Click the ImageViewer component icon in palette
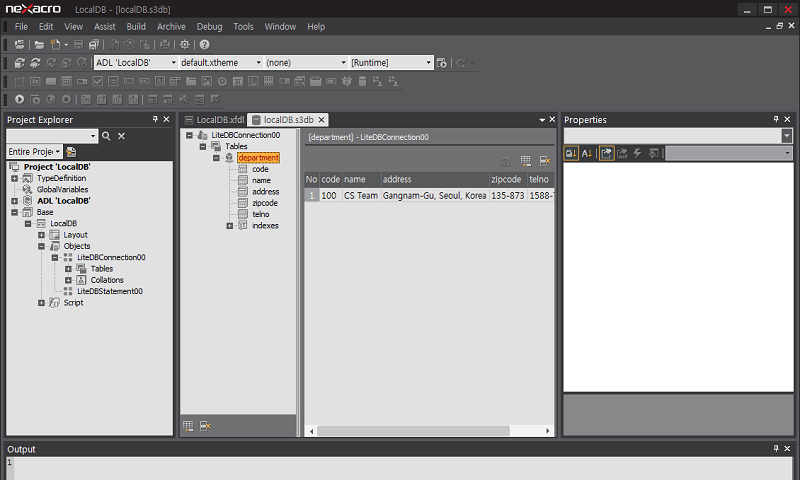Image resolution: width=800 pixels, height=480 pixels. pos(207,81)
